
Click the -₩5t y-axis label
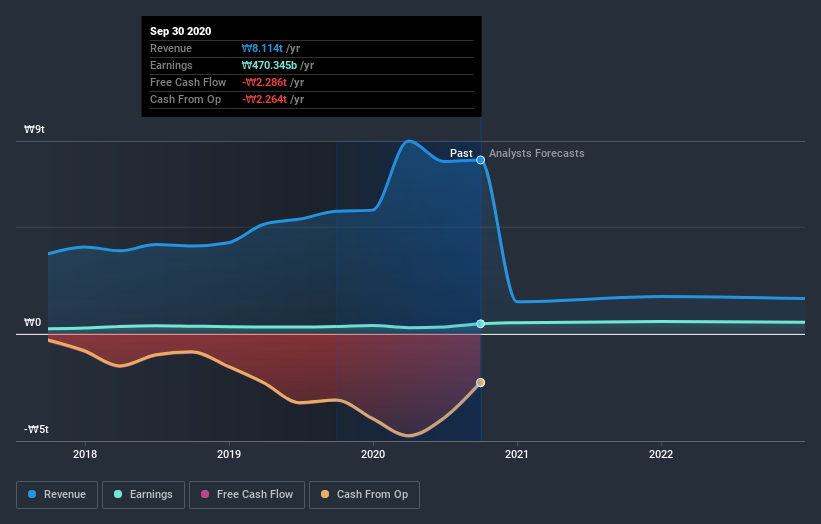point(36,429)
